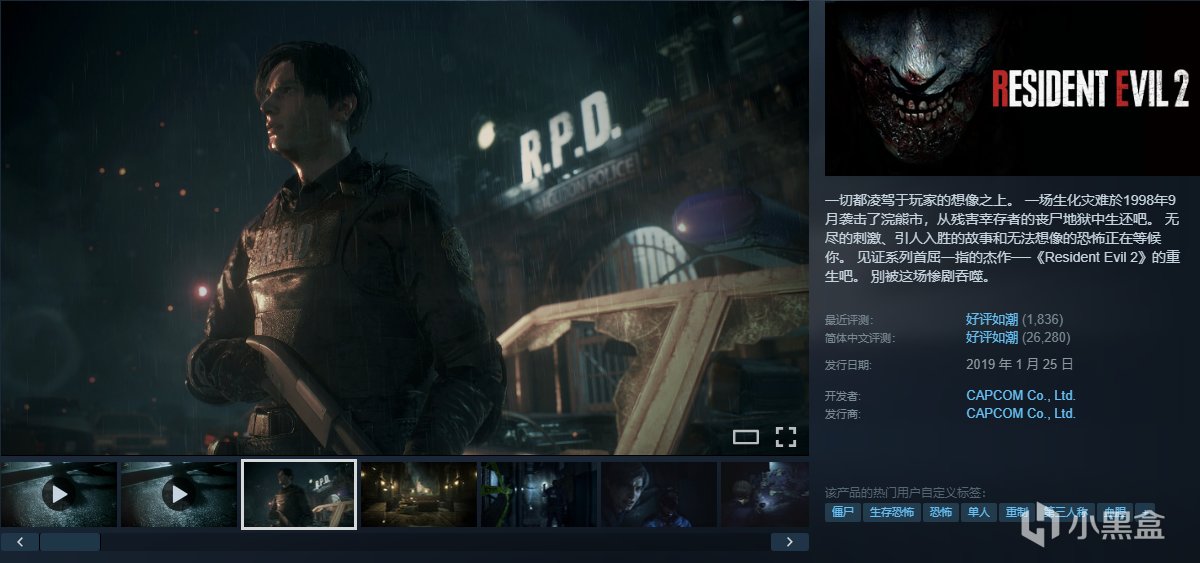Viewport: 1200px width, 563px height.
Task: Click the 该产品的热门用户自定义标签 heading
Action: [x=906, y=493]
